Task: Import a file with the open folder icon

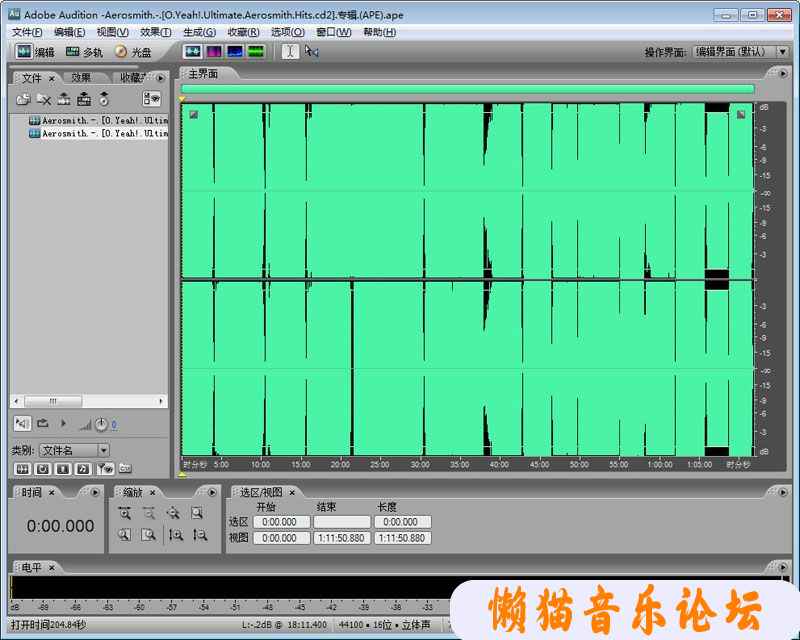Action: pyautogui.click(x=23, y=99)
